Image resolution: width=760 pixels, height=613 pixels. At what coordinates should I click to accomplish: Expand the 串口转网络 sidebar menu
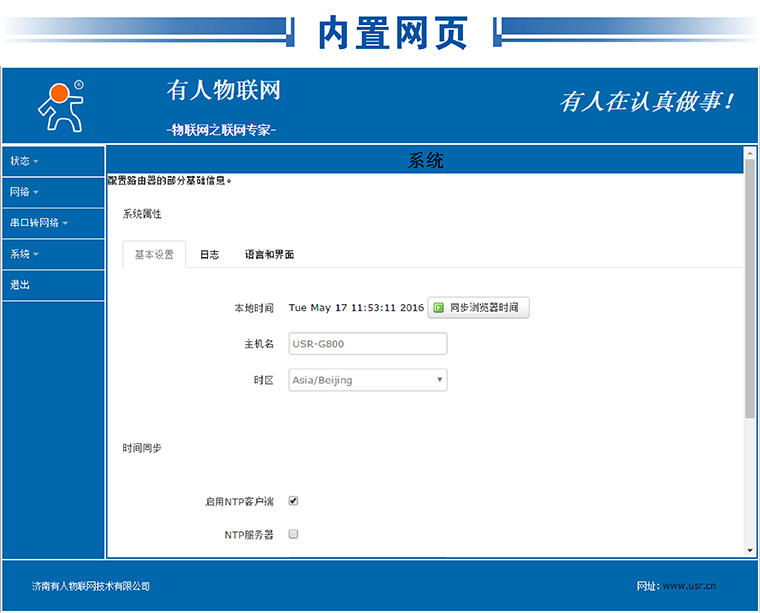[x=39, y=223]
